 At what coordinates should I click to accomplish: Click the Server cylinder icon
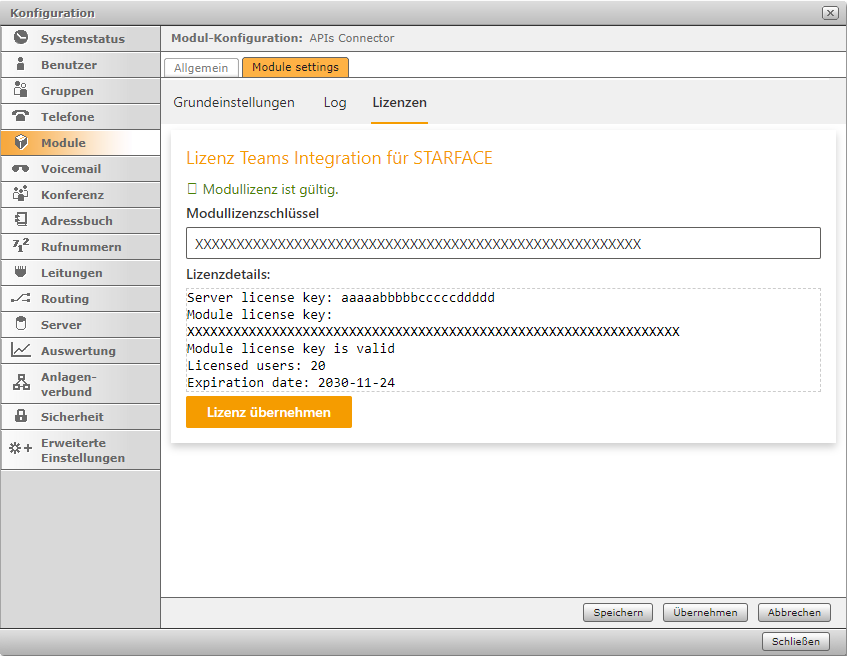21,324
